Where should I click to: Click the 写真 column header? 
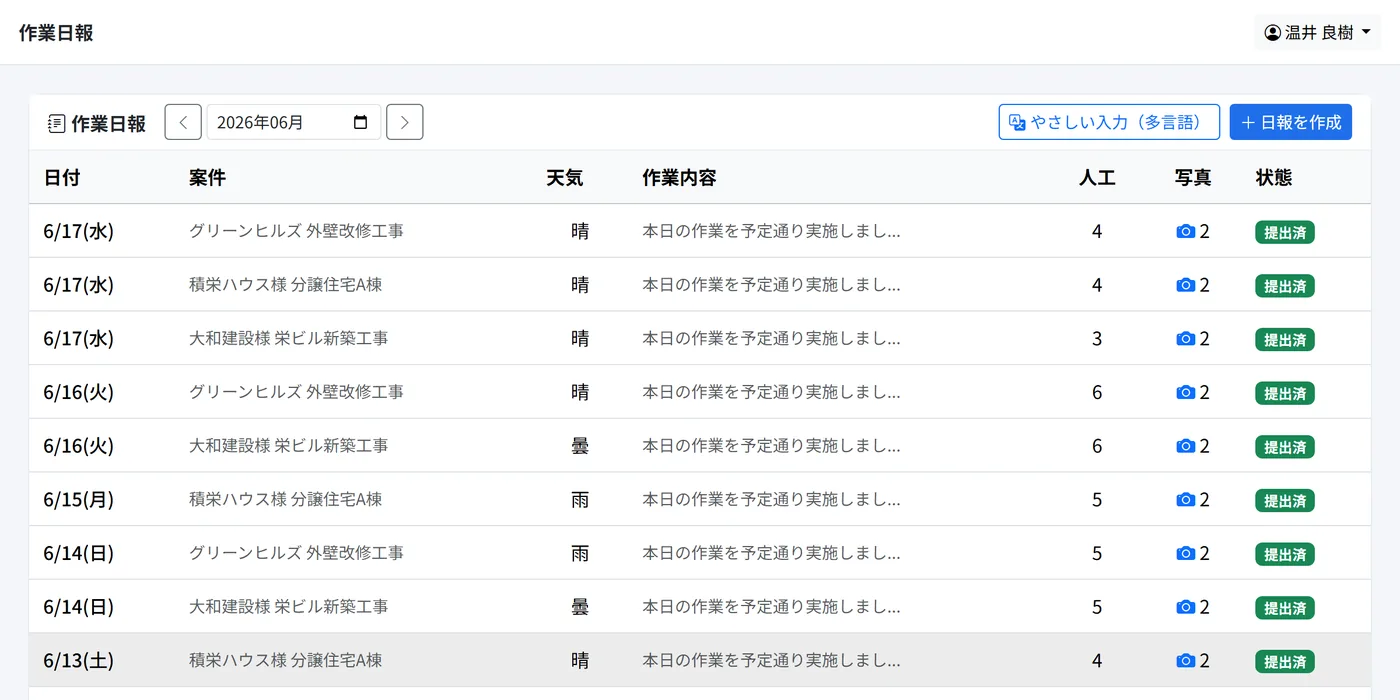[x=1193, y=177]
